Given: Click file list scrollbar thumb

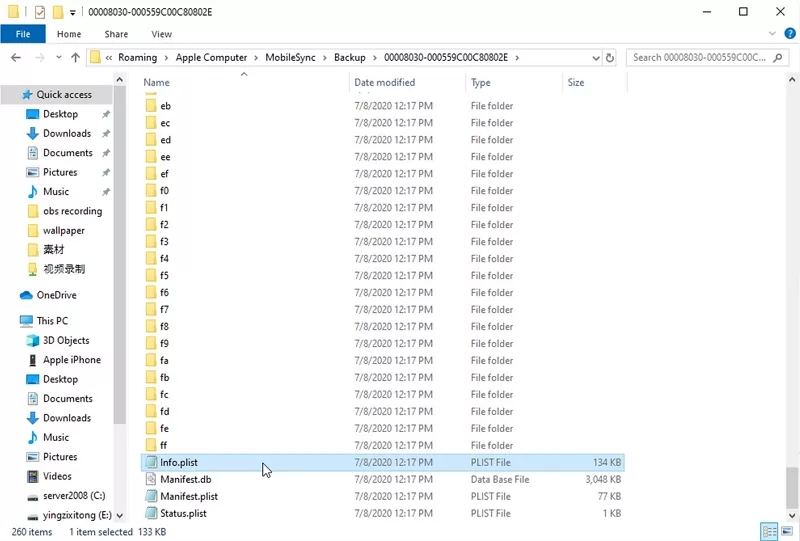Looking at the screenshot, I should coord(792,487).
